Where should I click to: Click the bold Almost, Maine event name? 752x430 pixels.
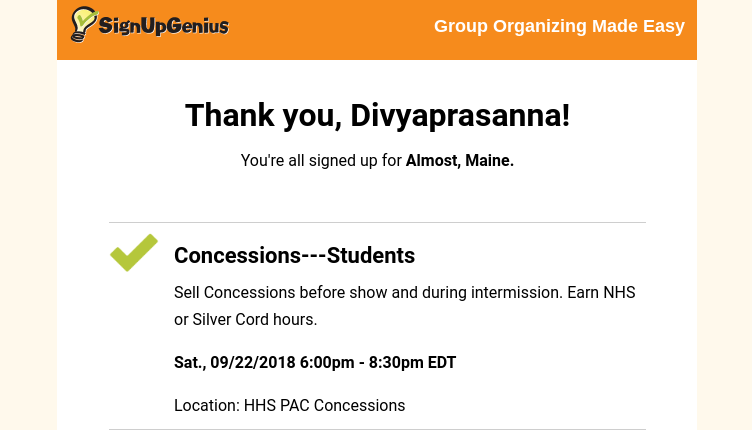click(x=460, y=160)
